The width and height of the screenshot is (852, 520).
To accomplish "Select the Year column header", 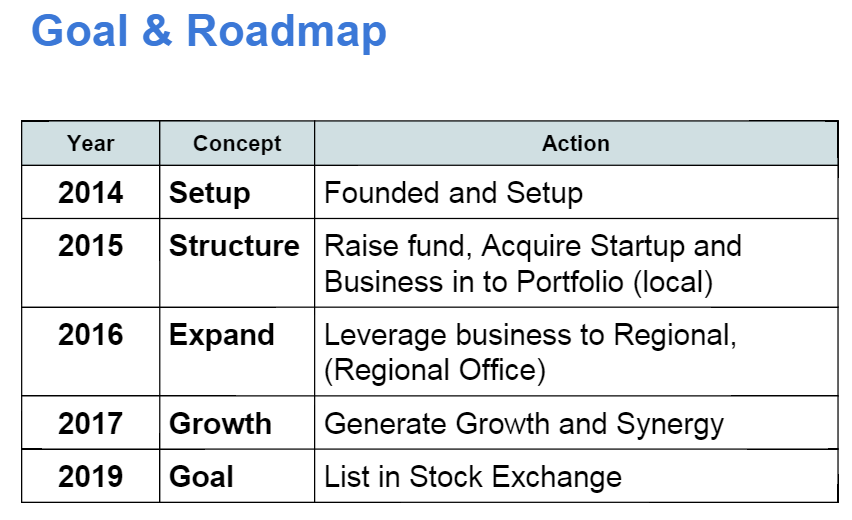I will click(91, 143).
